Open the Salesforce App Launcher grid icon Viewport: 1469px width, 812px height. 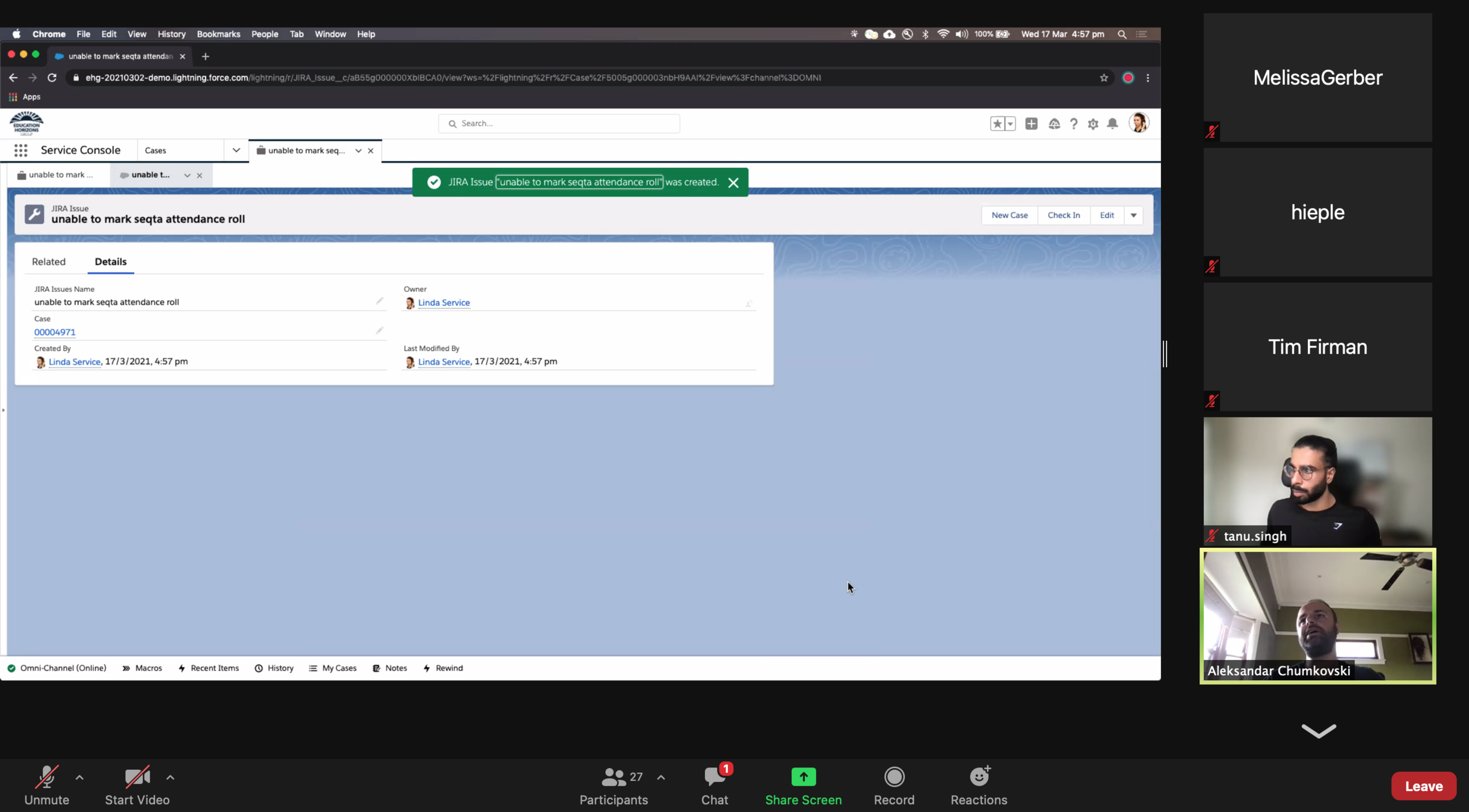tap(20, 150)
